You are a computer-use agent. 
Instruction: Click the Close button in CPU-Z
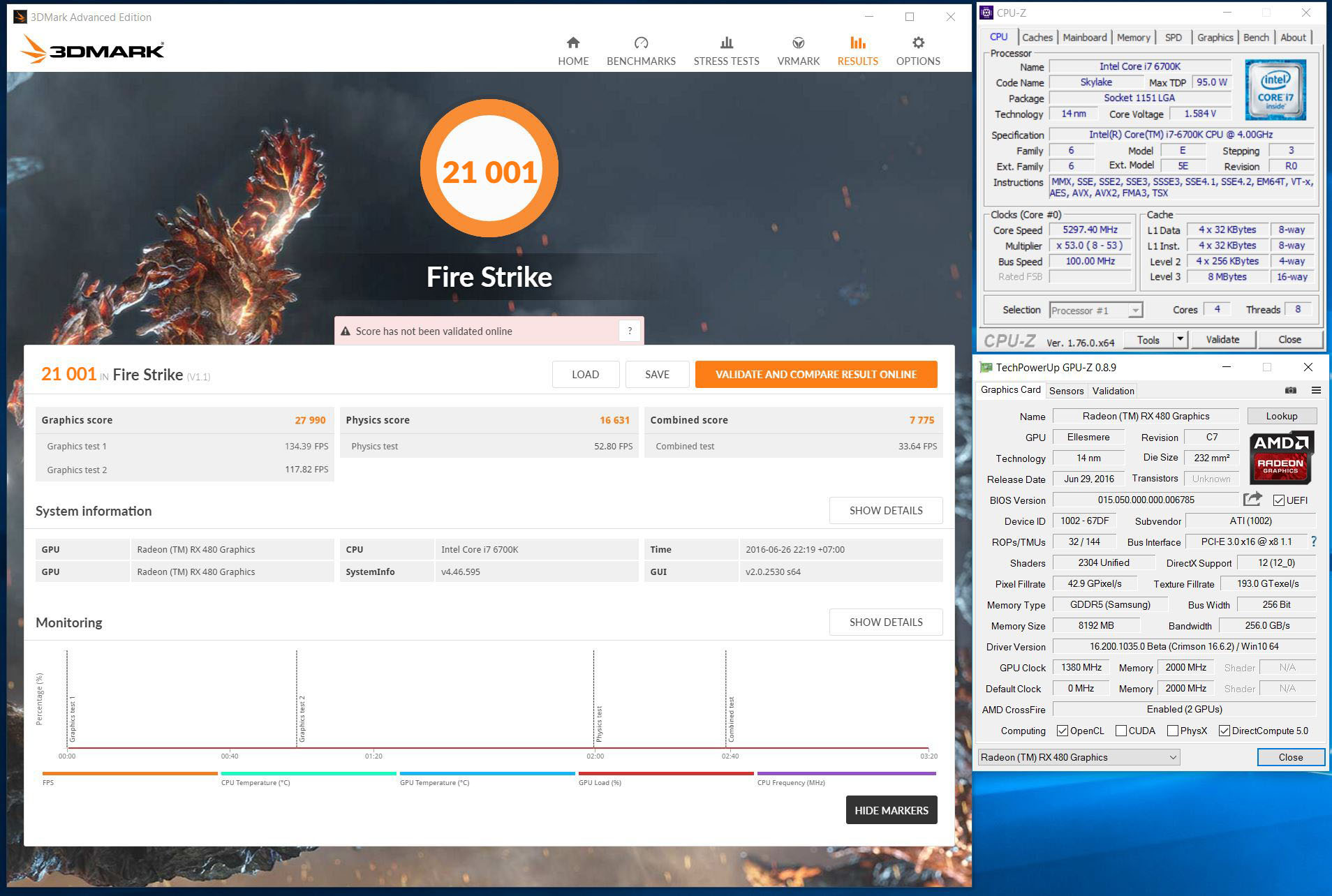coord(1289,340)
